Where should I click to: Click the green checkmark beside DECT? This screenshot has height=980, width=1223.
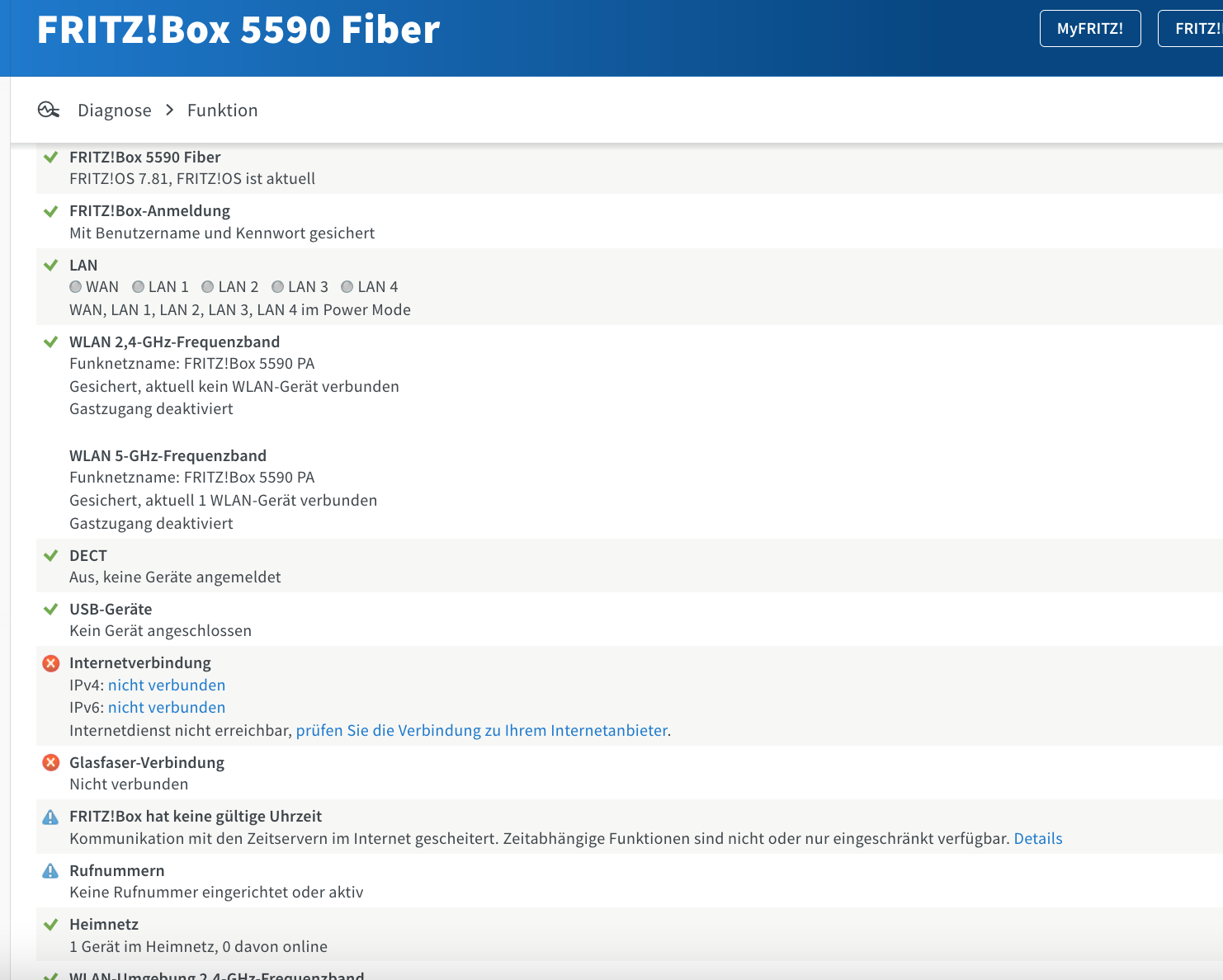[x=50, y=556]
